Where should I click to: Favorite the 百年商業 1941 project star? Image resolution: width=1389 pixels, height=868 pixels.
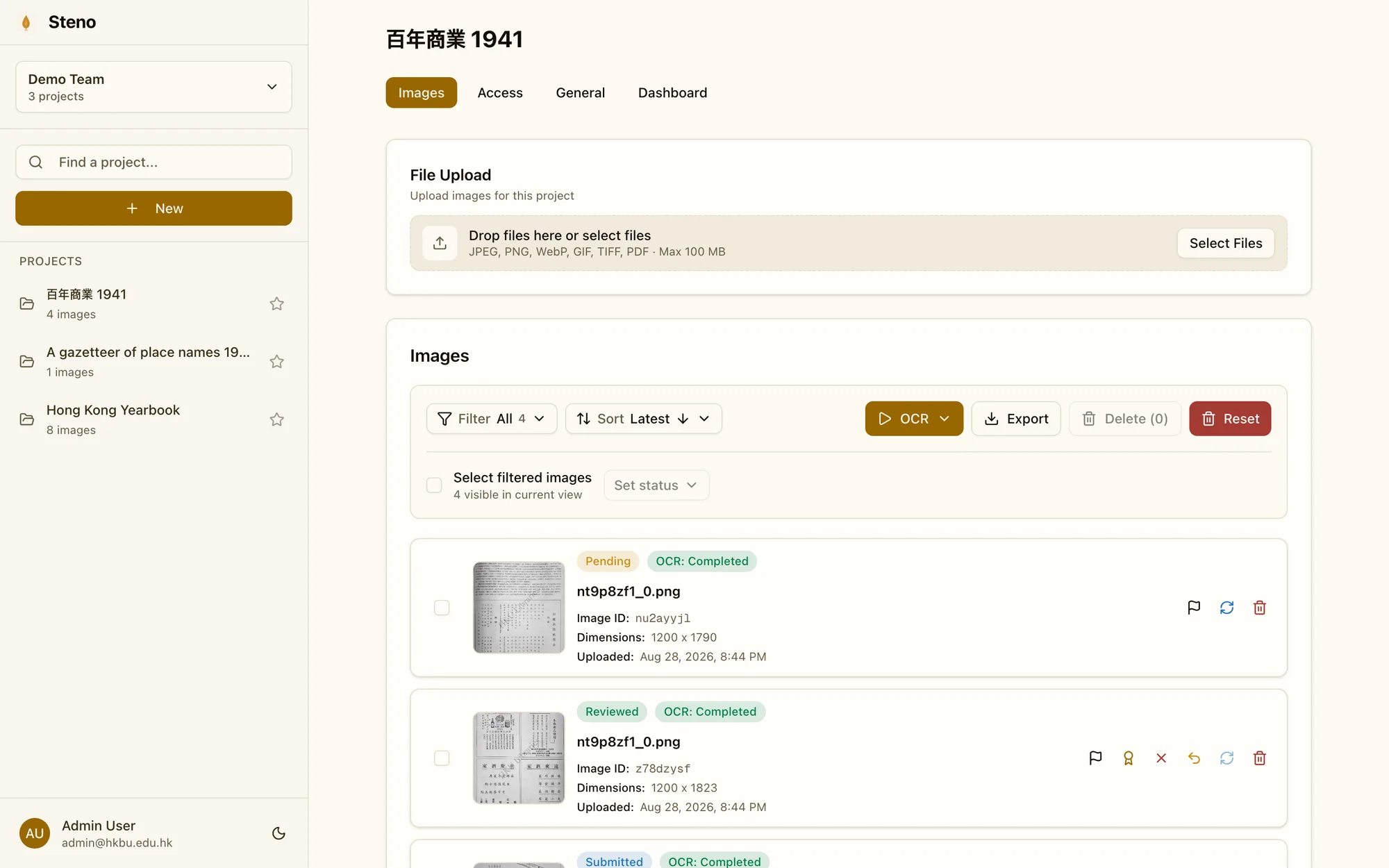pos(276,303)
